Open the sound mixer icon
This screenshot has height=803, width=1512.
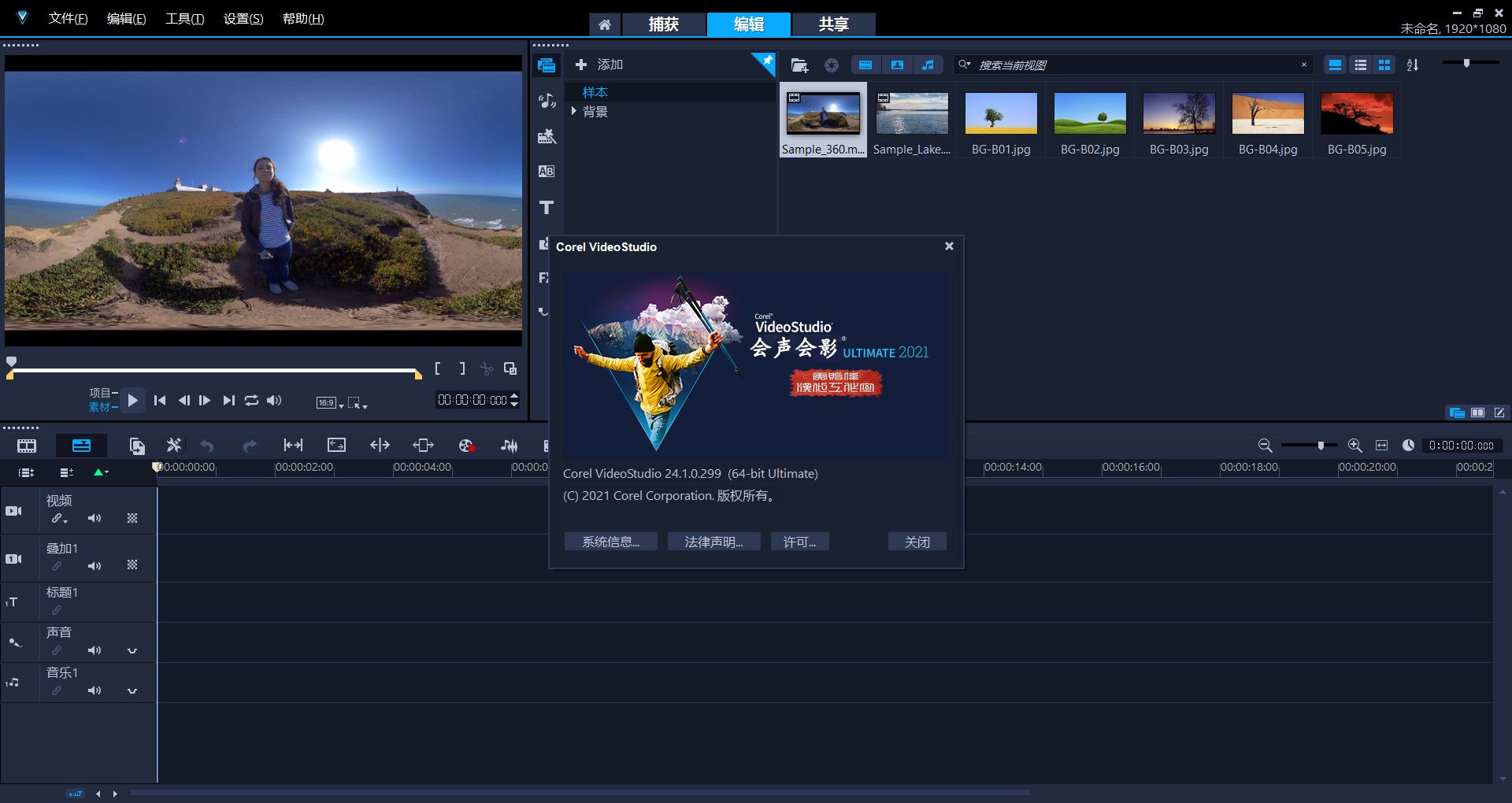point(510,446)
